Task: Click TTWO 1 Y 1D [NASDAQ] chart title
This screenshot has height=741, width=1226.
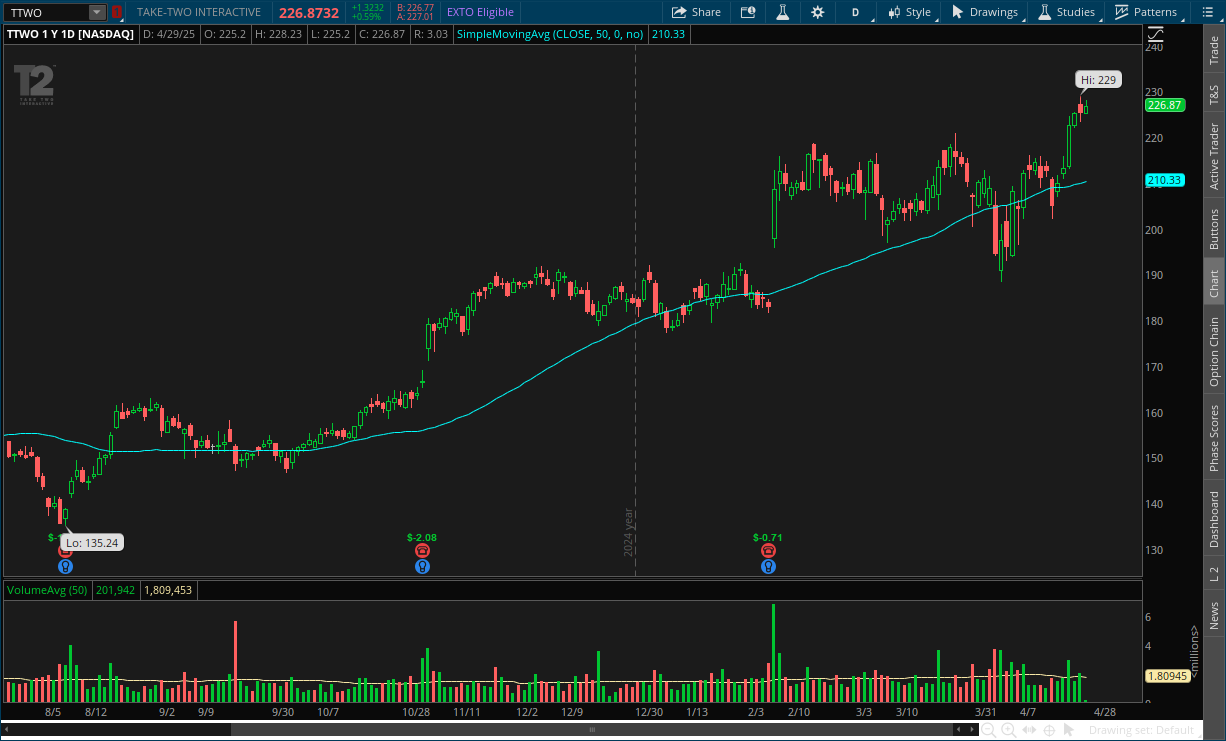Action: point(71,34)
